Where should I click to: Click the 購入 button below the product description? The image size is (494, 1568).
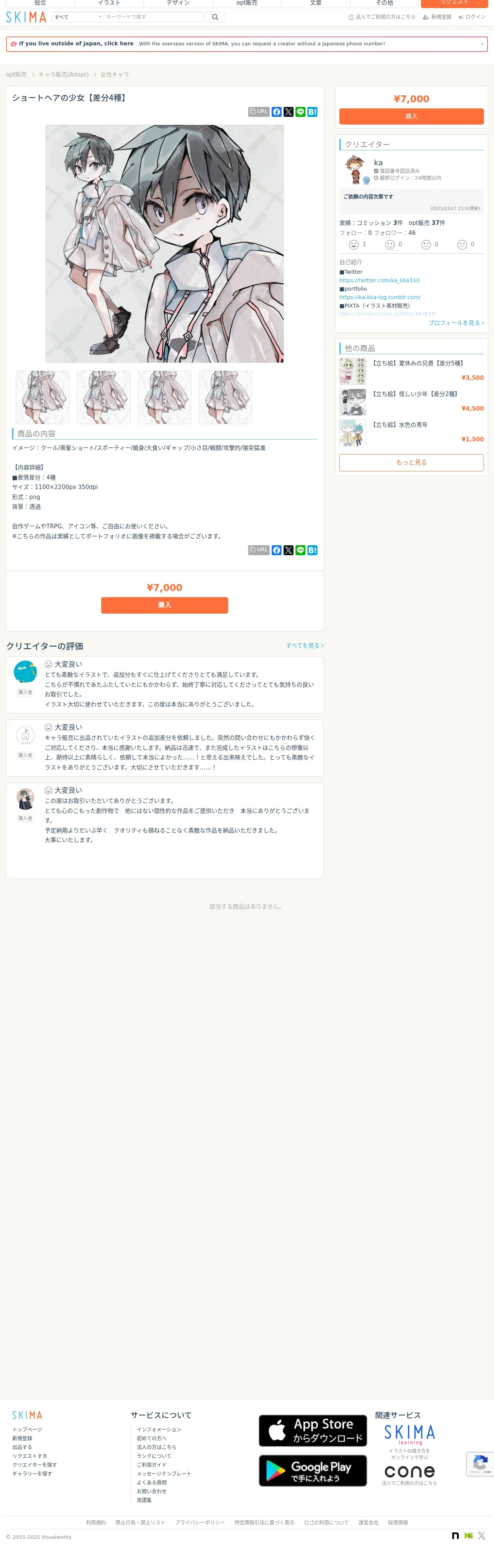tap(164, 605)
